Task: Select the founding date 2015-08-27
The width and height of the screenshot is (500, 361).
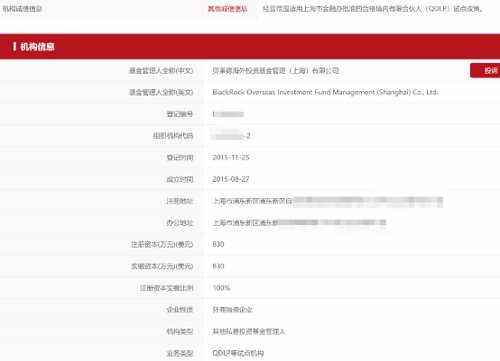Action: pos(231,179)
